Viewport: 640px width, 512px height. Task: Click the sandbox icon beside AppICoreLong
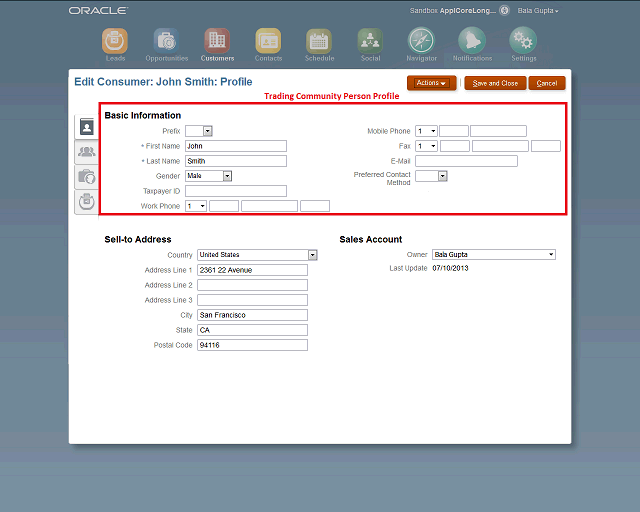point(504,11)
